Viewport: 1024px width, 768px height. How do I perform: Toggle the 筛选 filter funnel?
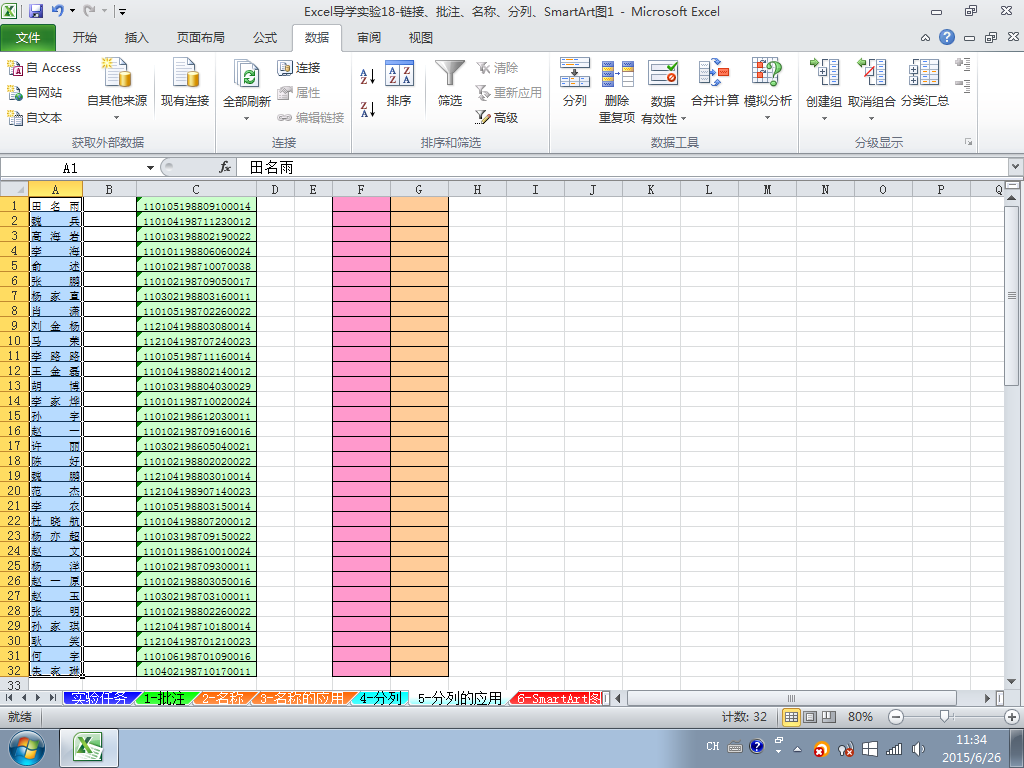point(450,83)
